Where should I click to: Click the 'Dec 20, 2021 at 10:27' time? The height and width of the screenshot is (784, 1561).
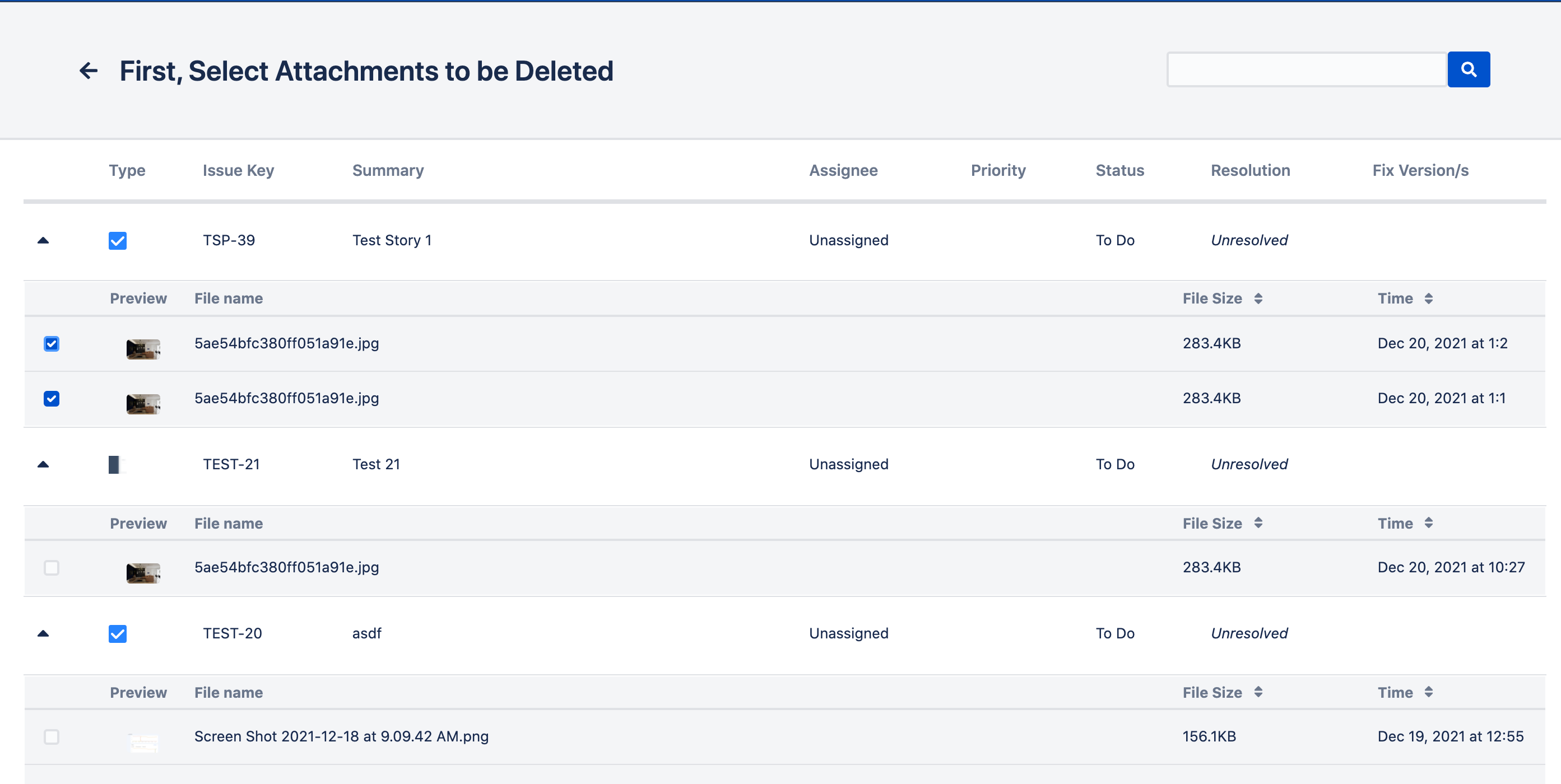[x=1451, y=567]
